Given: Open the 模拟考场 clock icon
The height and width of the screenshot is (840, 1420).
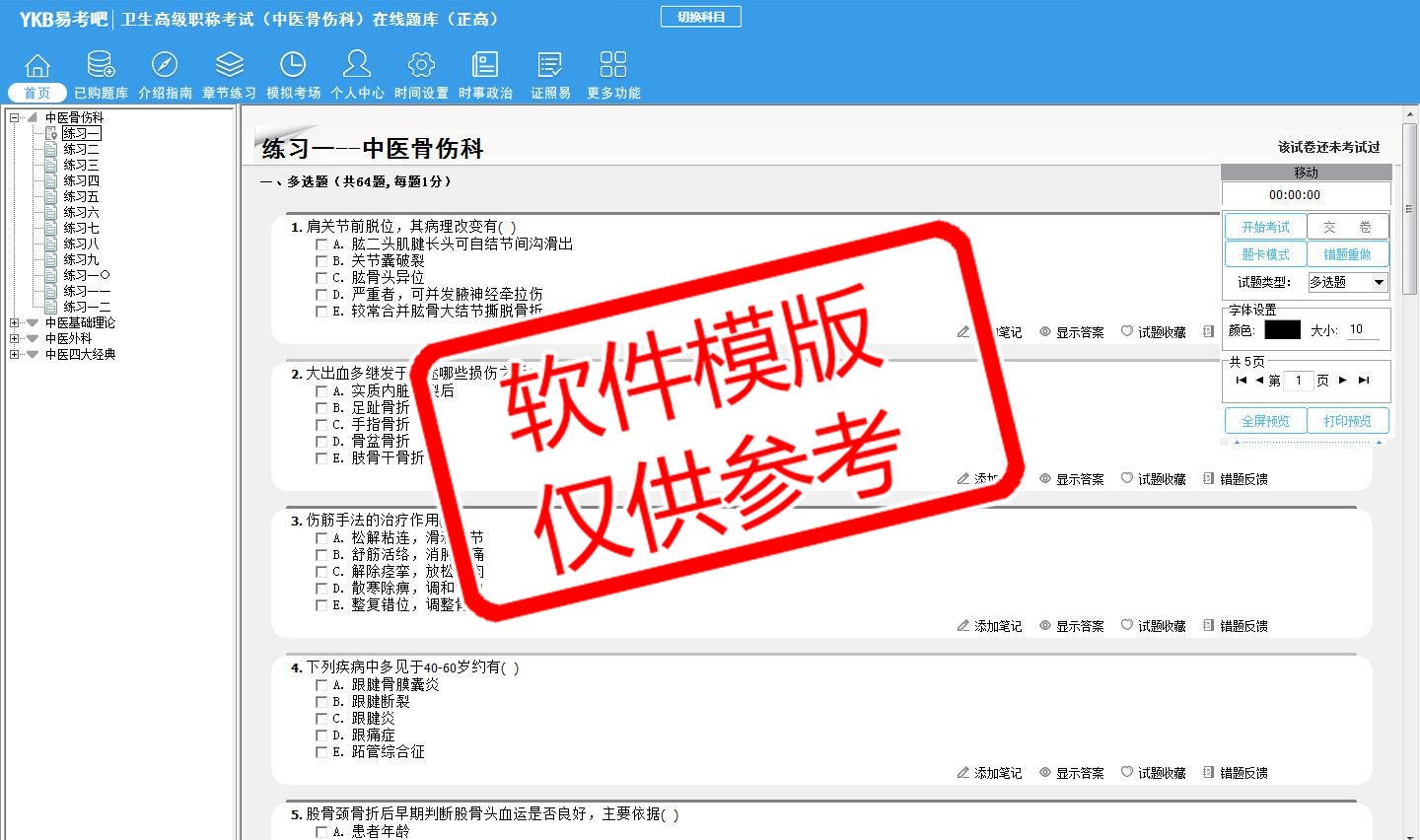Looking at the screenshot, I should (x=293, y=65).
